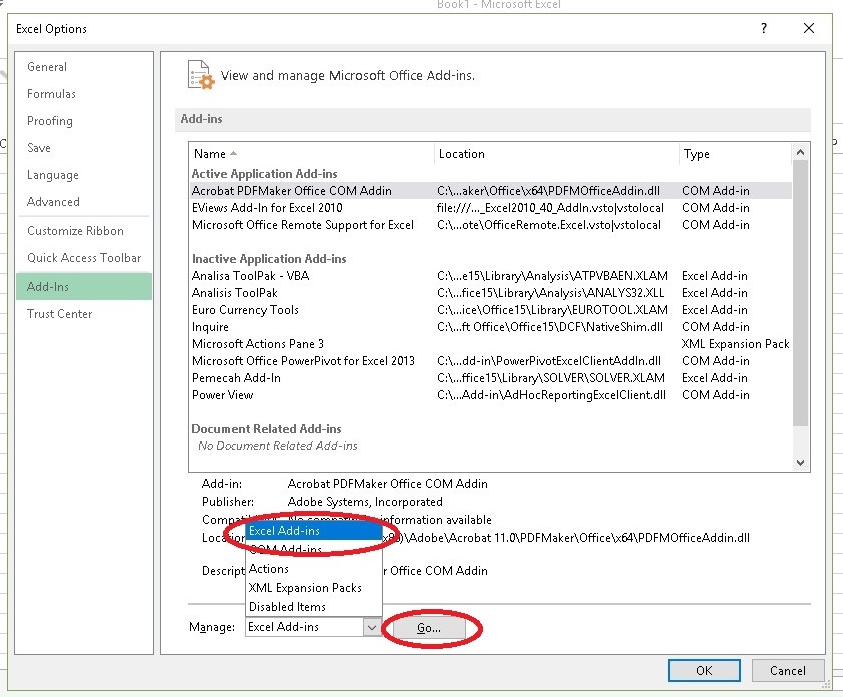
Task: Pick XML Expansion Packs option
Action: tap(305, 588)
